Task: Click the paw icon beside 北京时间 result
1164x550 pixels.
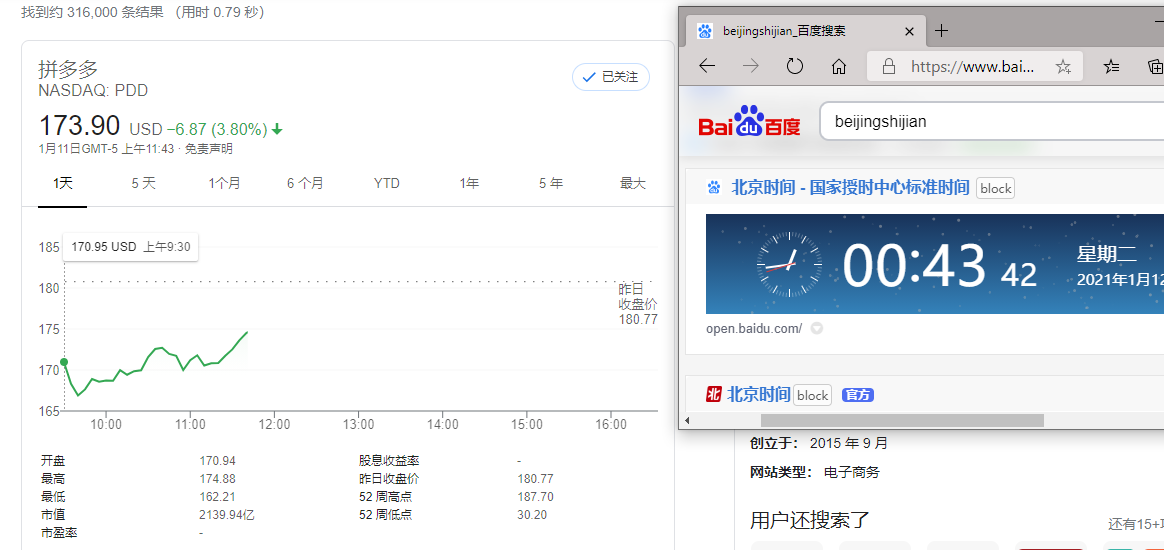Action: pos(714,188)
